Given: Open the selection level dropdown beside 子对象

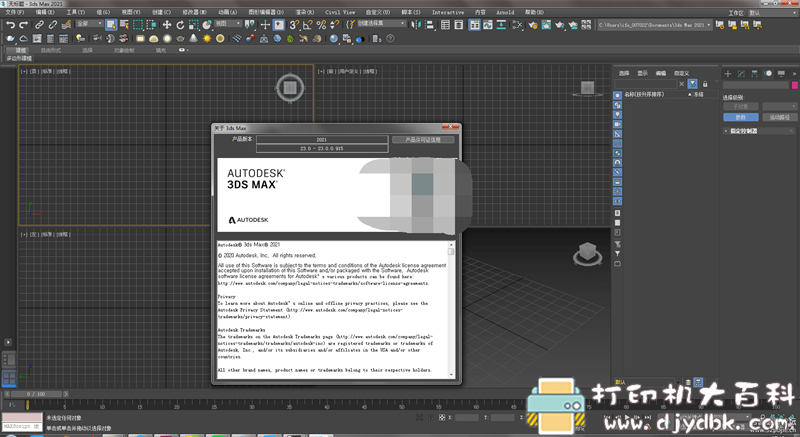Looking at the screenshot, I should [780, 107].
